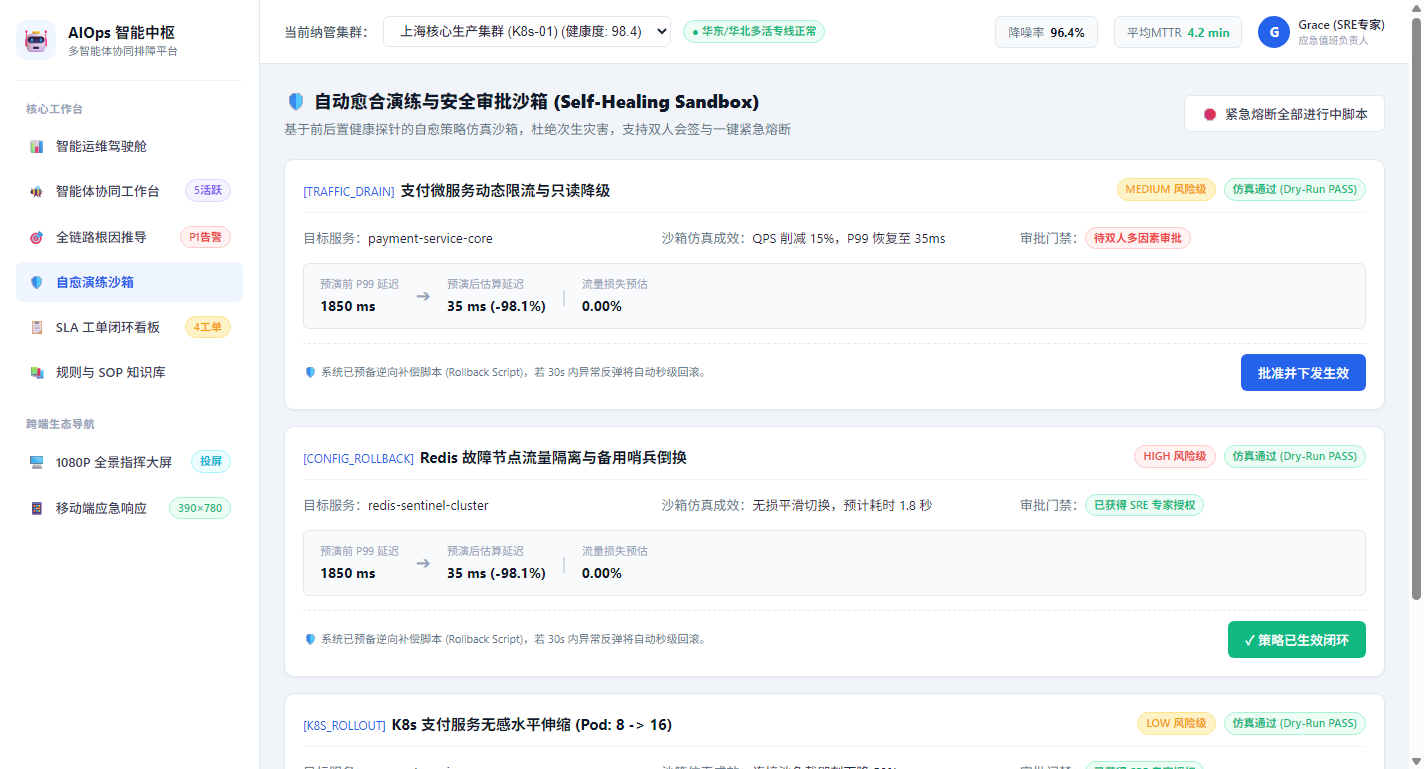The height and width of the screenshot is (769, 1424).
Task: Click the 1080P 全景指挥大屏 monitor icon
Action: [x=37, y=462]
